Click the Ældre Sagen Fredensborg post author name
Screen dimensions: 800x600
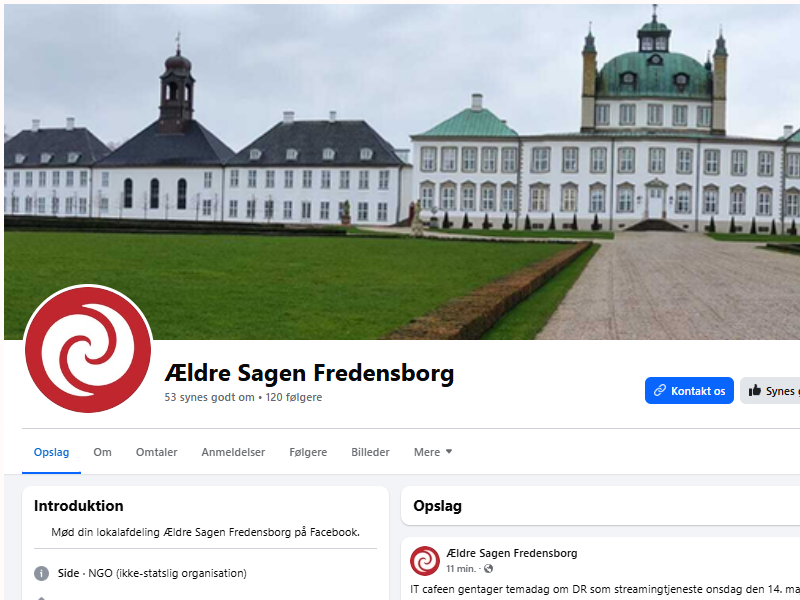click(x=512, y=553)
